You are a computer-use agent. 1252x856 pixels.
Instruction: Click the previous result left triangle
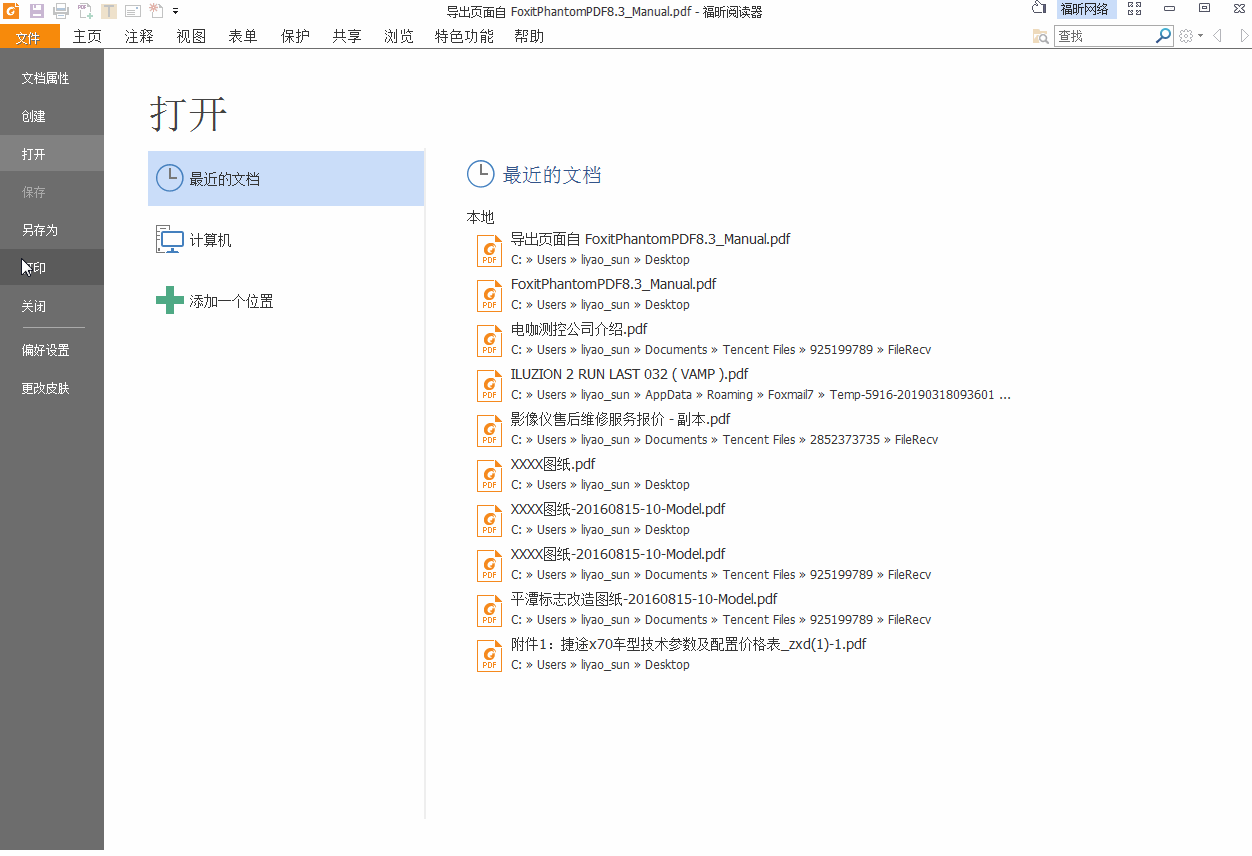click(1217, 36)
